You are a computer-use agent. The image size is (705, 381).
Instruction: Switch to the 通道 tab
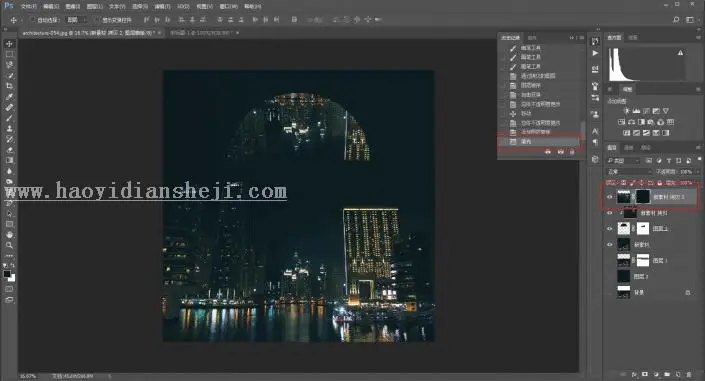click(x=629, y=148)
